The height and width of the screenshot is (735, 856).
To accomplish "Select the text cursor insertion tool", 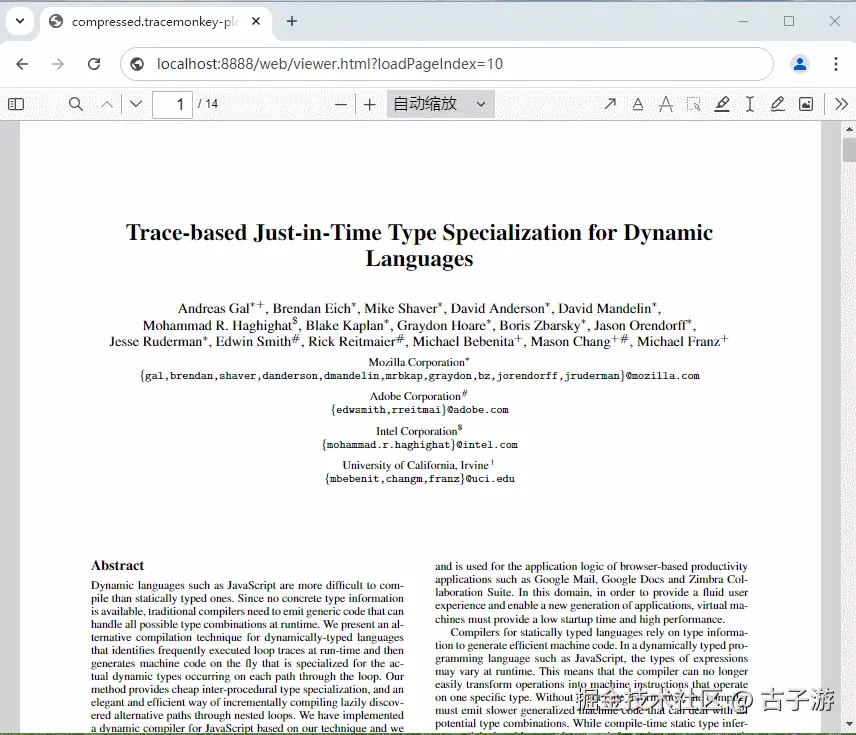I will pos(750,104).
